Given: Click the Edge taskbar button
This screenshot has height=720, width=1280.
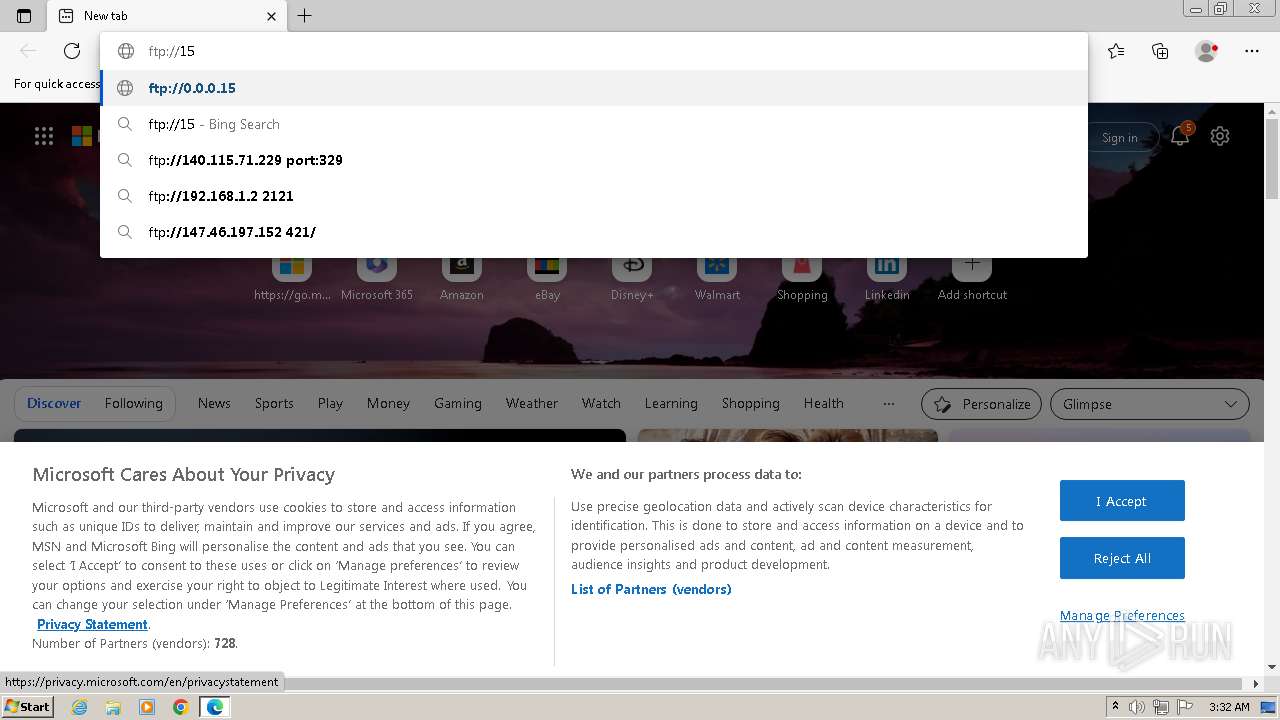Looking at the screenshot, I should (214, 707).
